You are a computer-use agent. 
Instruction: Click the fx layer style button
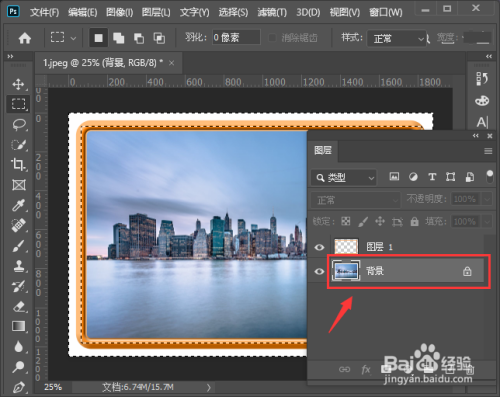366,369
